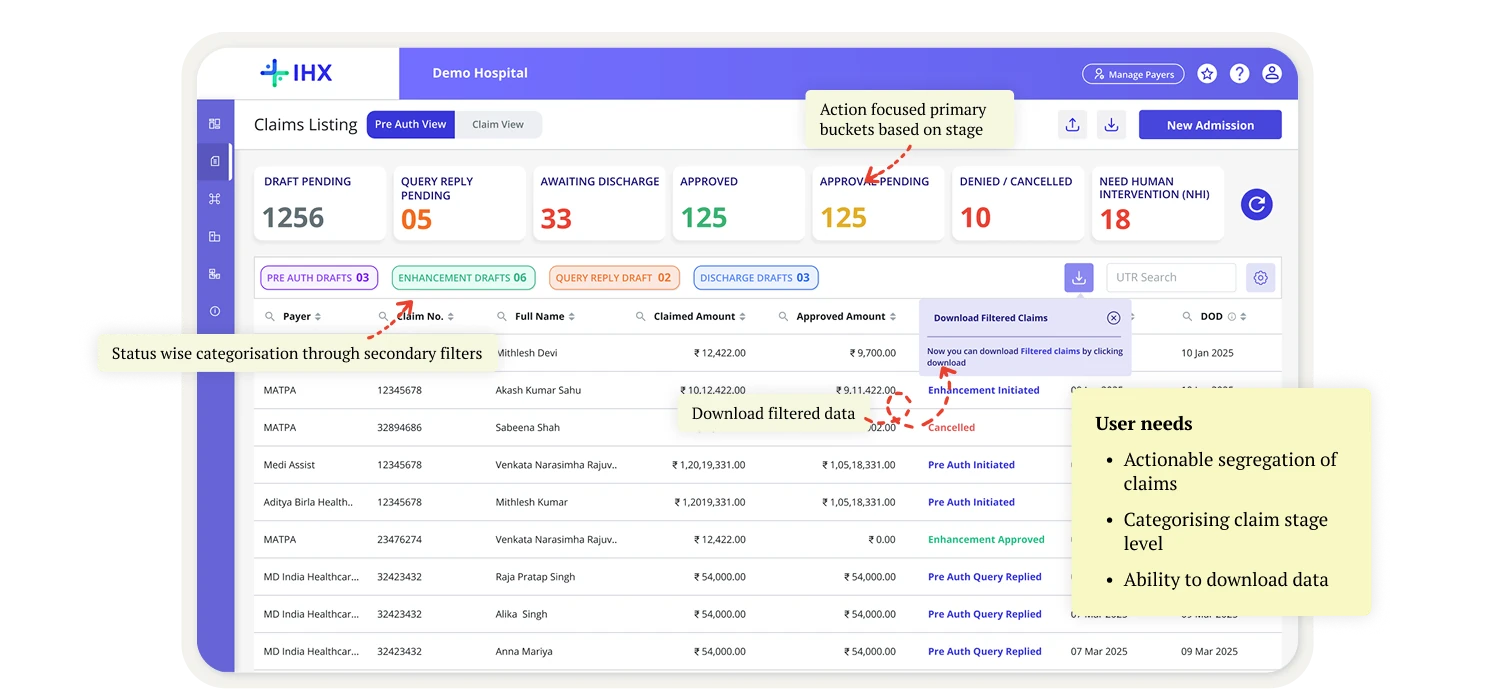Select the ₹ 10,12,422.00 claimed amount
Image resolution: width=1490 pixels, height=689 pixels.
(712, 390)
